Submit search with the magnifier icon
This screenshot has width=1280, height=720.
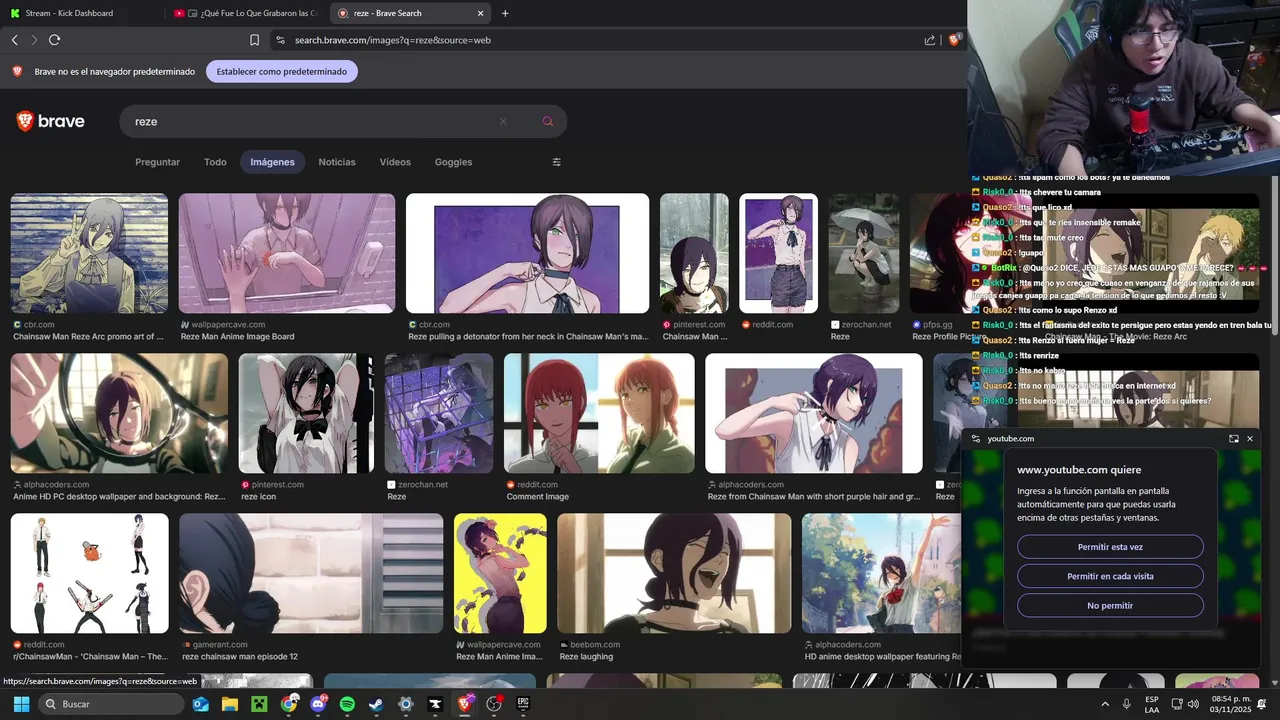coord(548,121)
